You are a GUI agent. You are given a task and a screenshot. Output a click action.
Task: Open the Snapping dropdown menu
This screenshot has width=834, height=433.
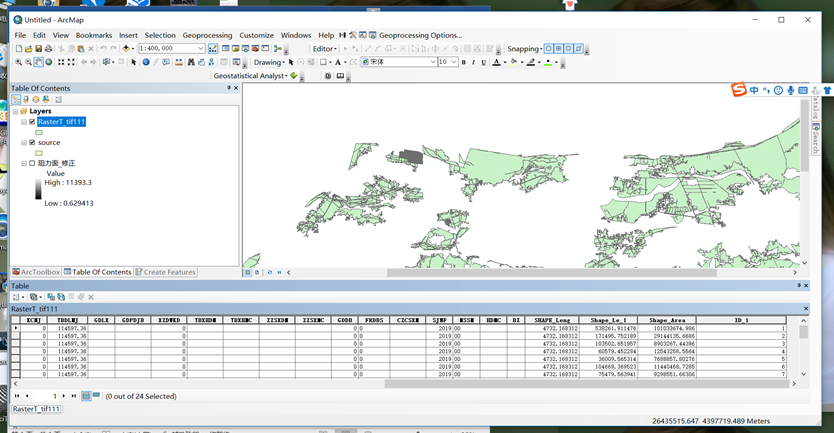524,48
